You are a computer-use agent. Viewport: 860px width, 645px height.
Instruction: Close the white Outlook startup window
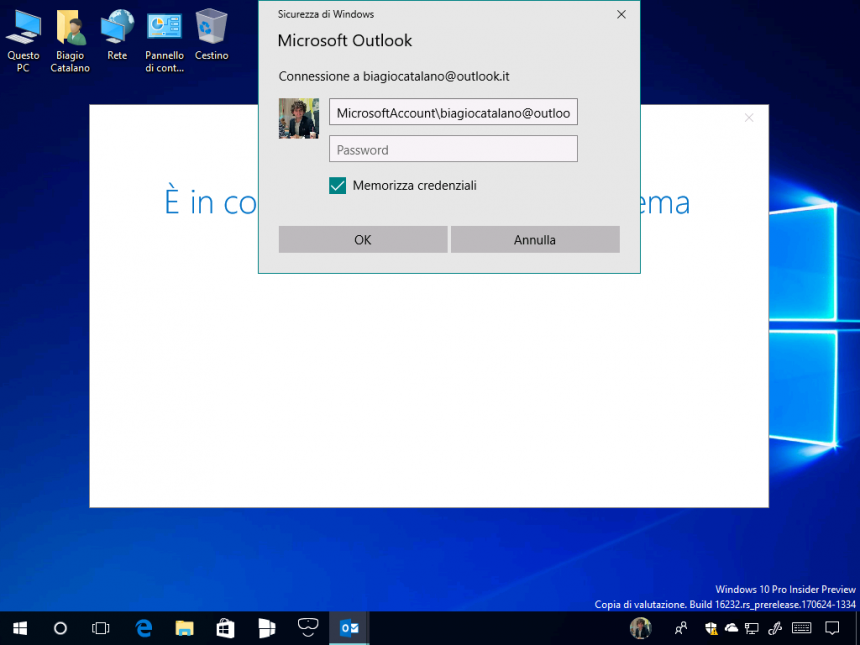coord(749,118)
